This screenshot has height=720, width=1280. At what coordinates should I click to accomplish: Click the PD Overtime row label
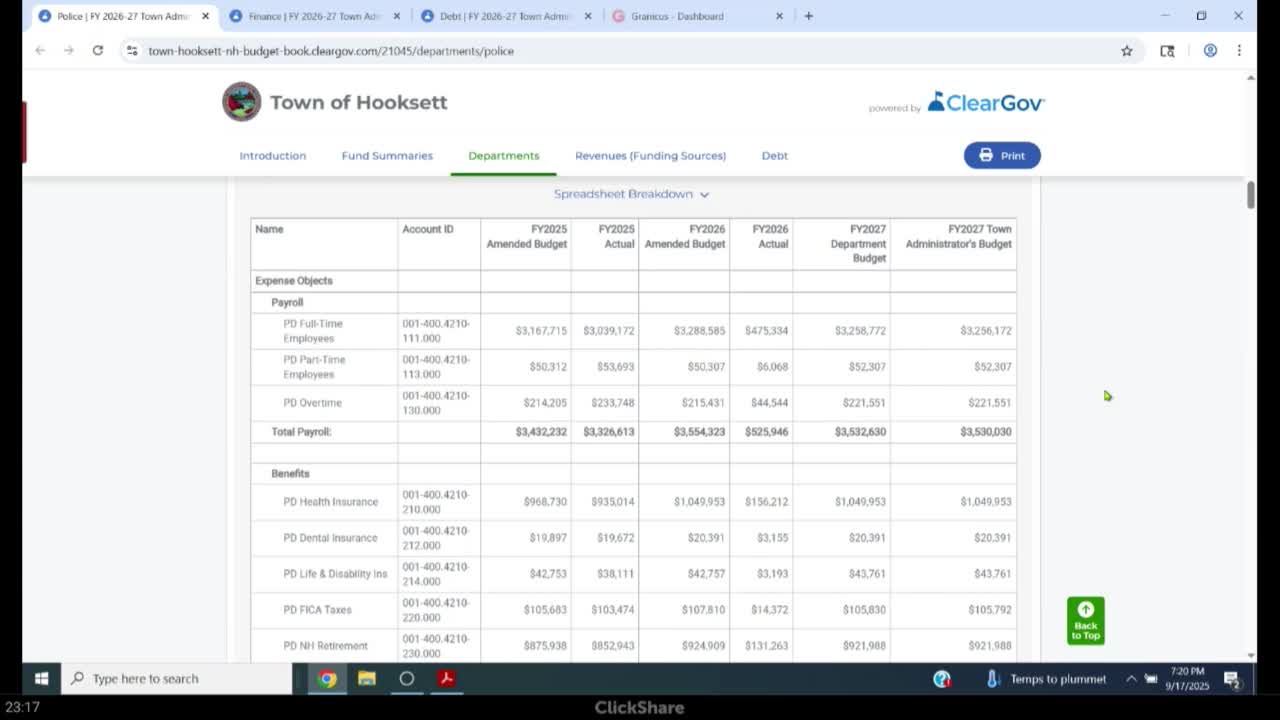click(312, 403)
